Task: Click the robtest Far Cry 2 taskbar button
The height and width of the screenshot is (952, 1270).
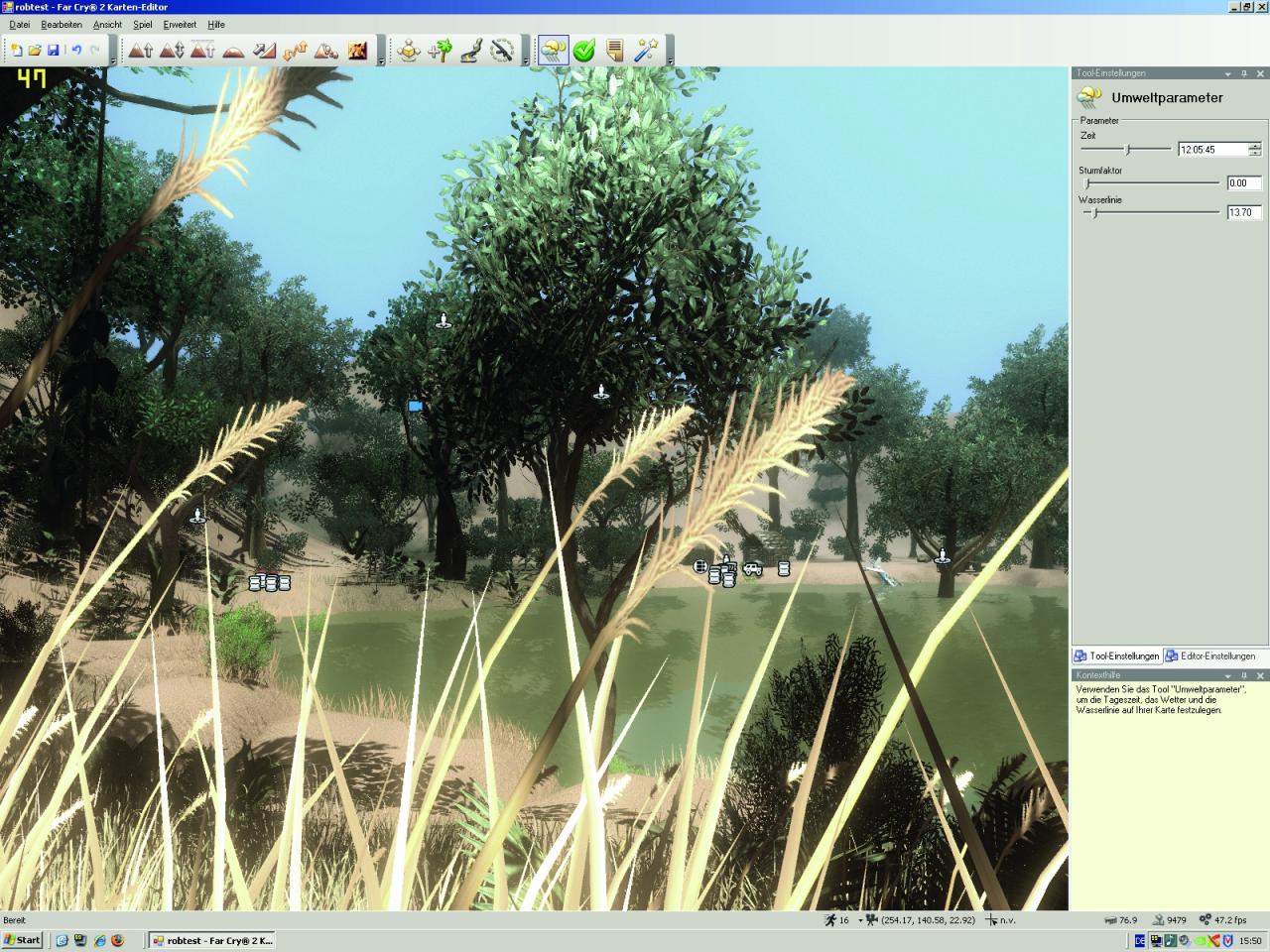Action: (211, 940)
